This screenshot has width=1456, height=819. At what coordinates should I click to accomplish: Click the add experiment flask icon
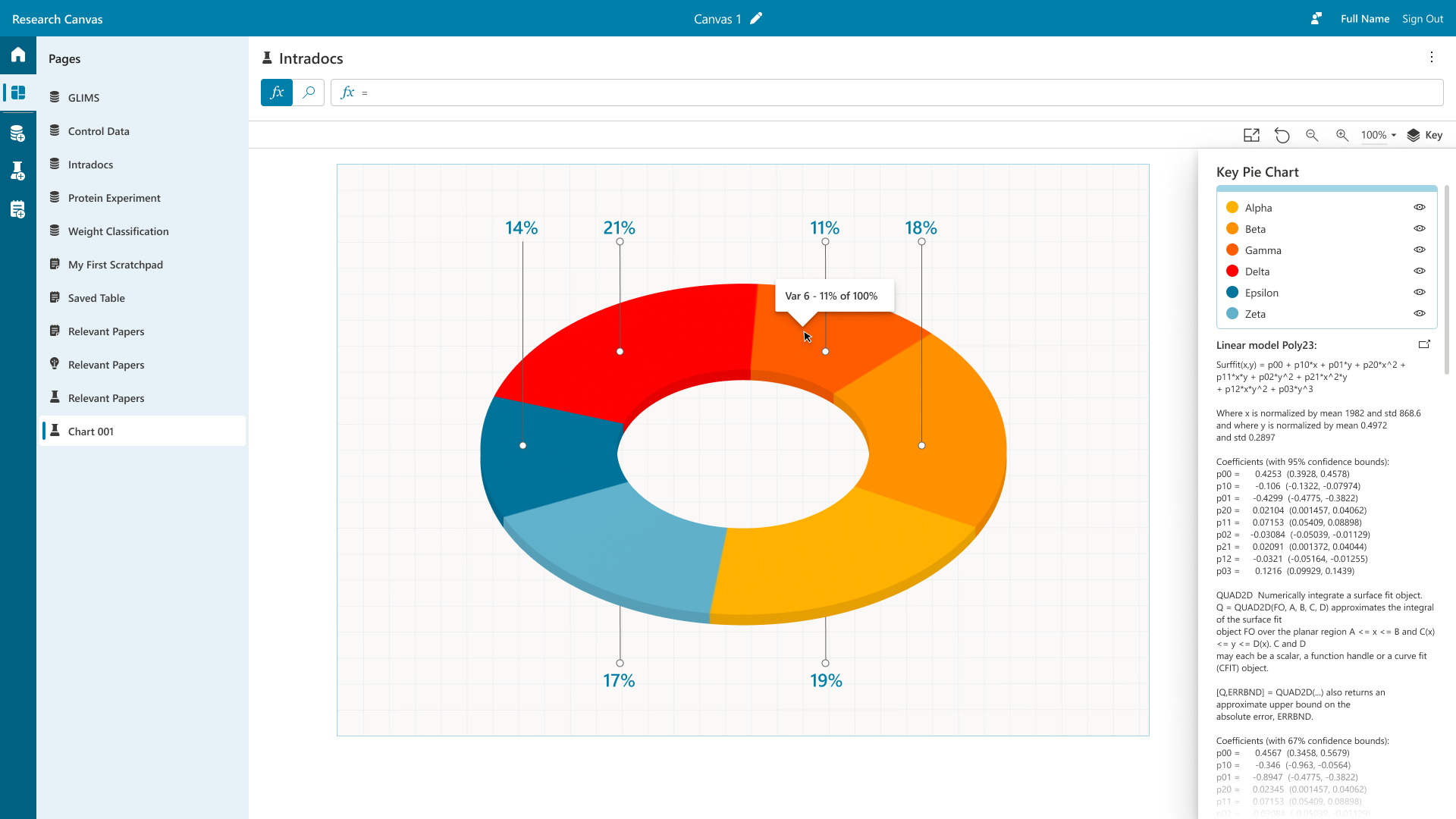point(18,171)
